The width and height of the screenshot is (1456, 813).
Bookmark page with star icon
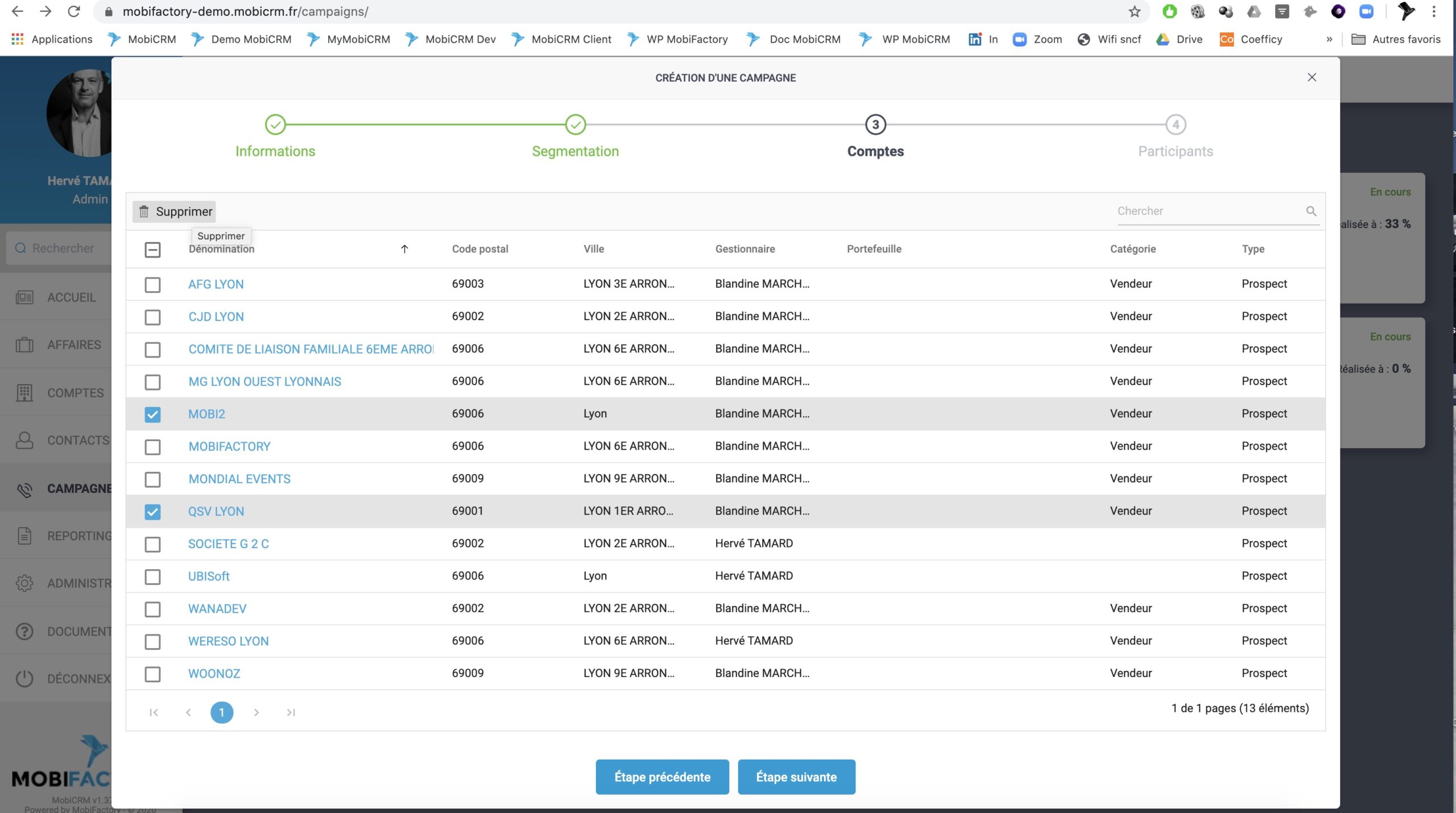pos(1135,11)
